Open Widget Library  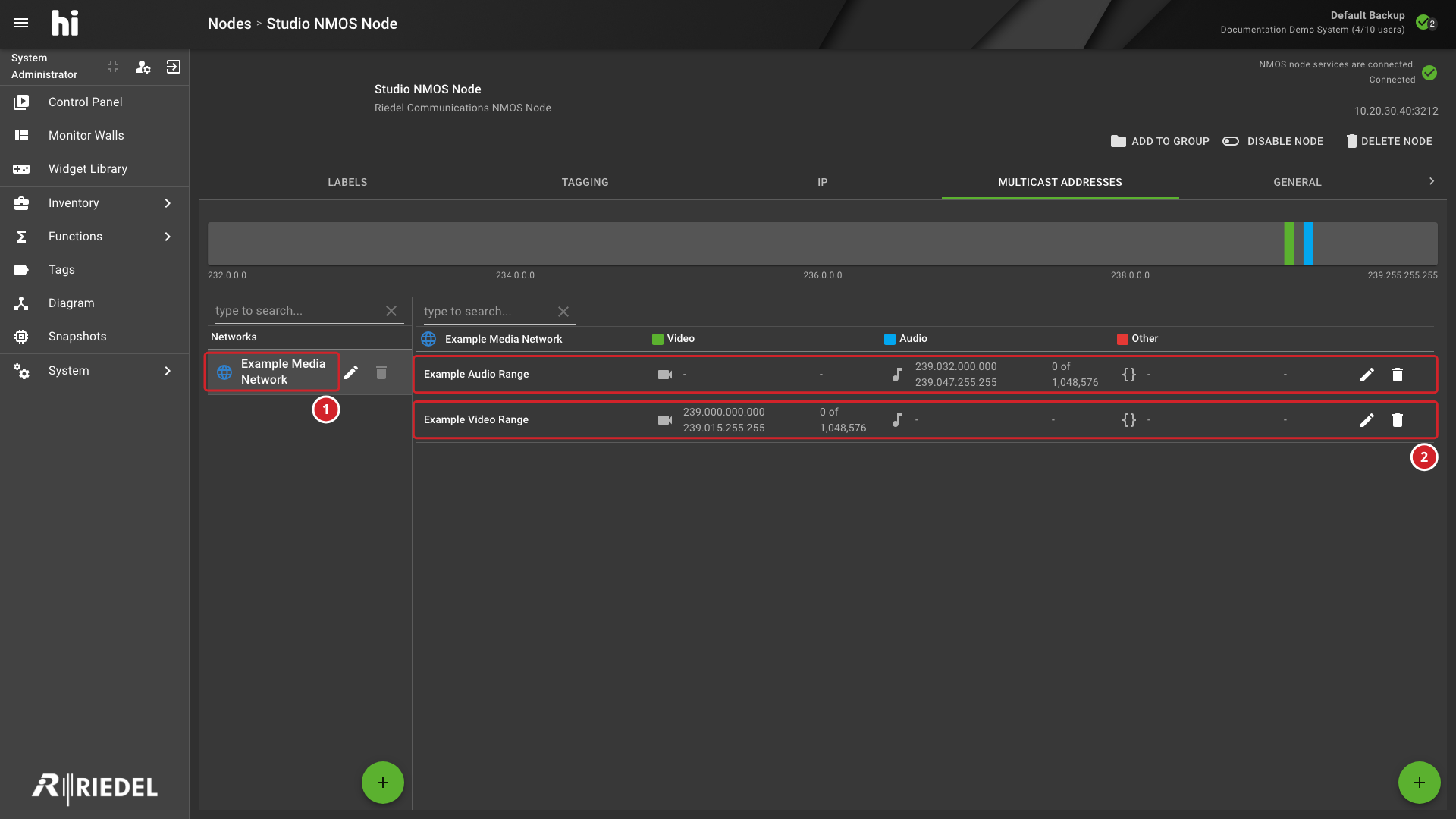pos(94,168)
